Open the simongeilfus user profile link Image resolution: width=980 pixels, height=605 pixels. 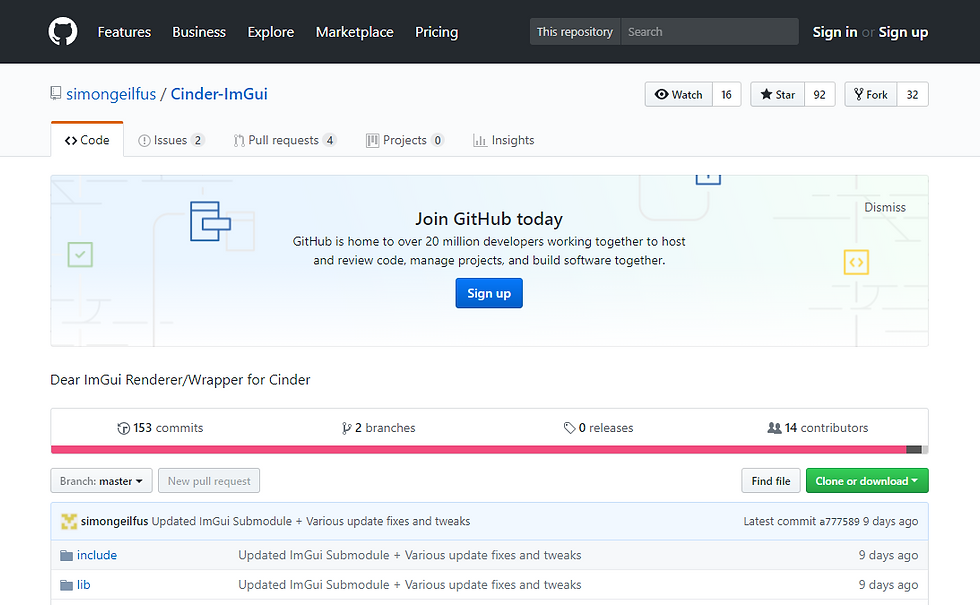111,94
